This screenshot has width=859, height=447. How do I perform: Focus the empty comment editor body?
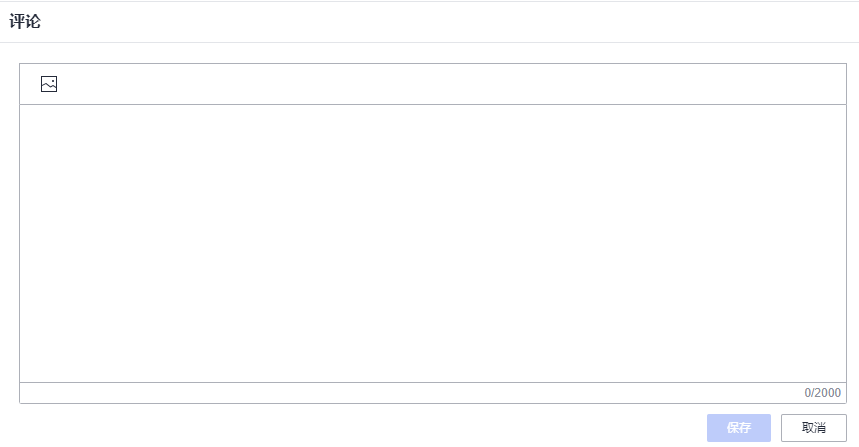coord(432,243)
